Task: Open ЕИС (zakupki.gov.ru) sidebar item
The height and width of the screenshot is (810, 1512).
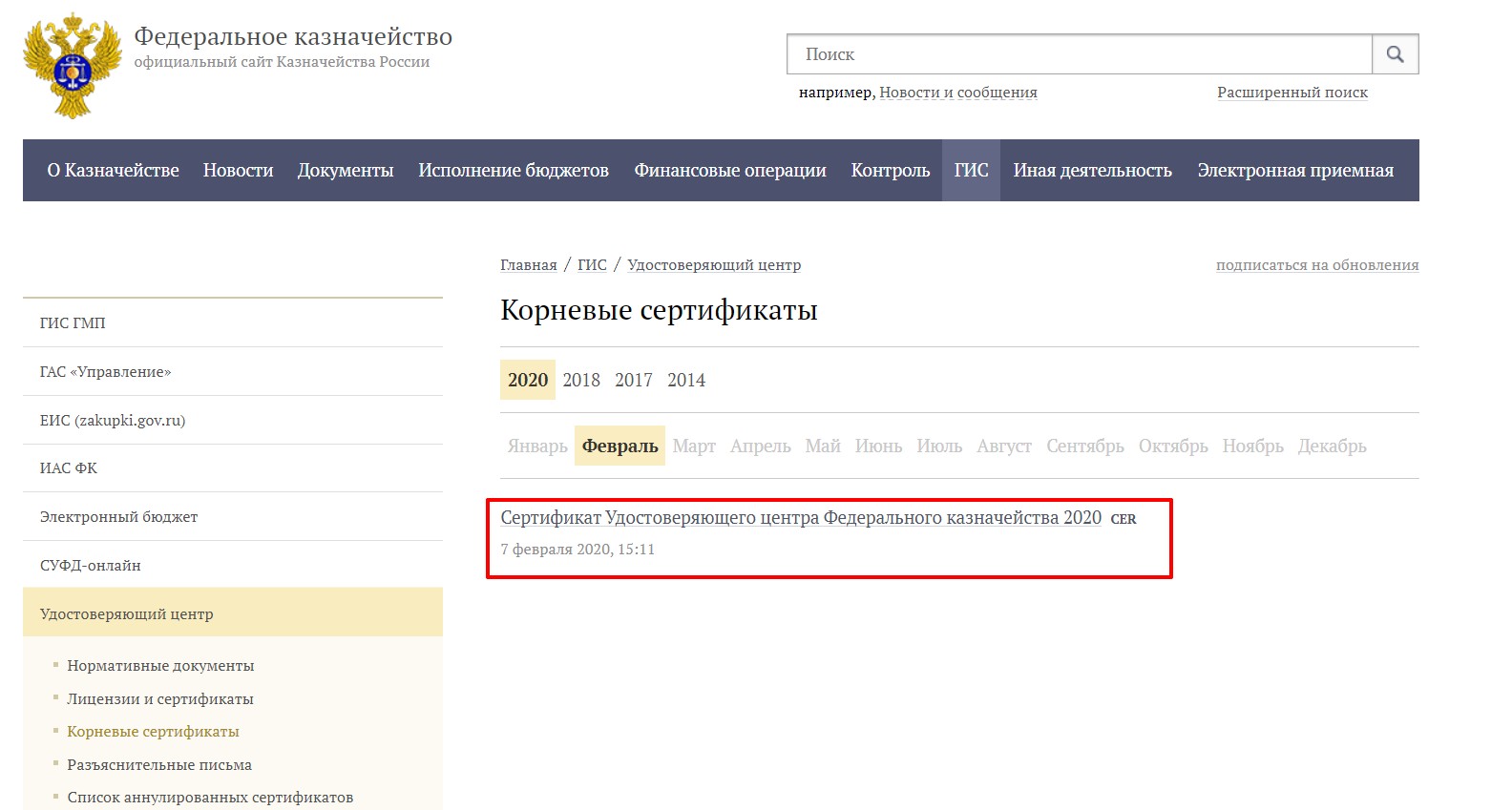Action: 233,420
